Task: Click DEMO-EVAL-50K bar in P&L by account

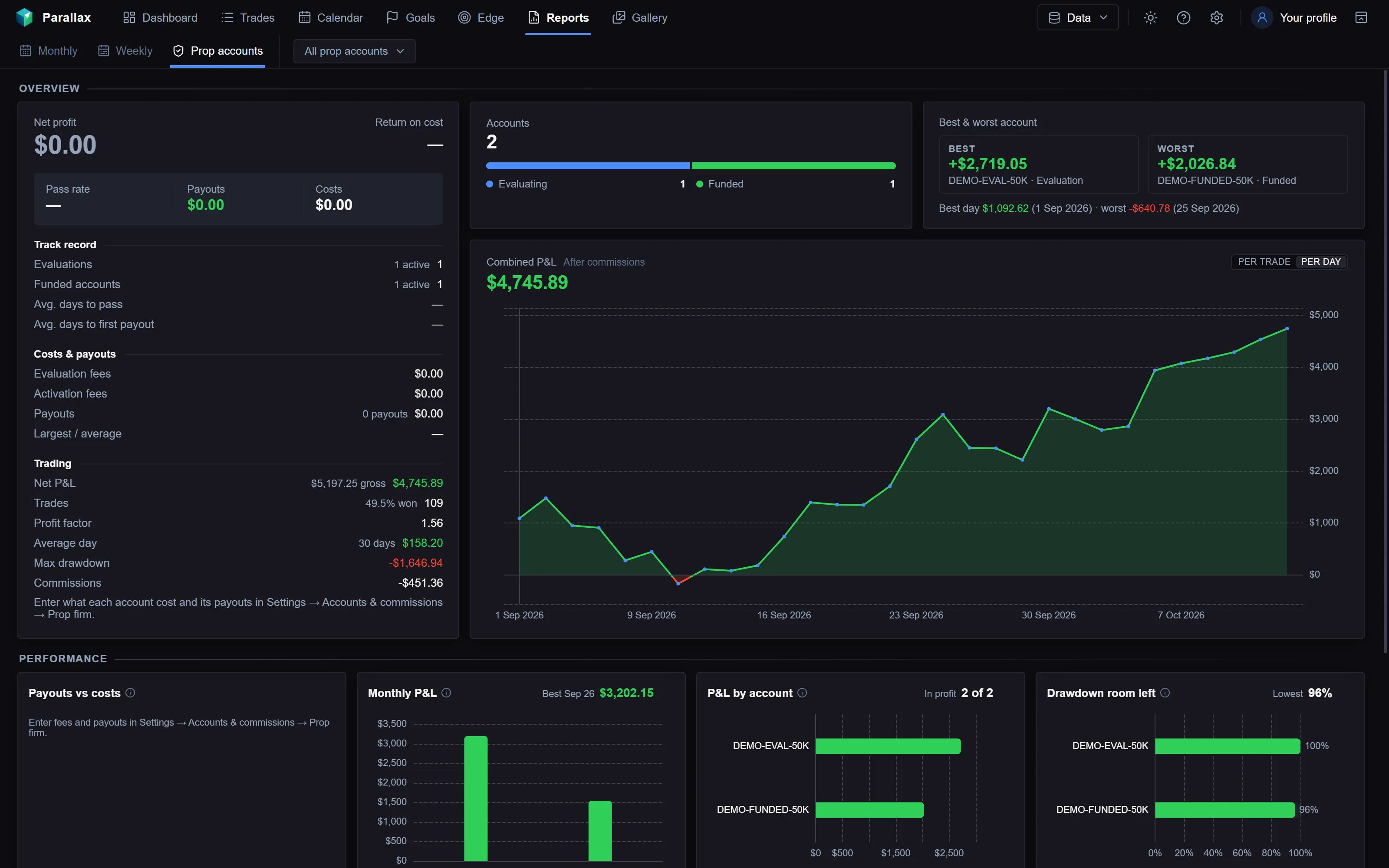Action: 888,746
